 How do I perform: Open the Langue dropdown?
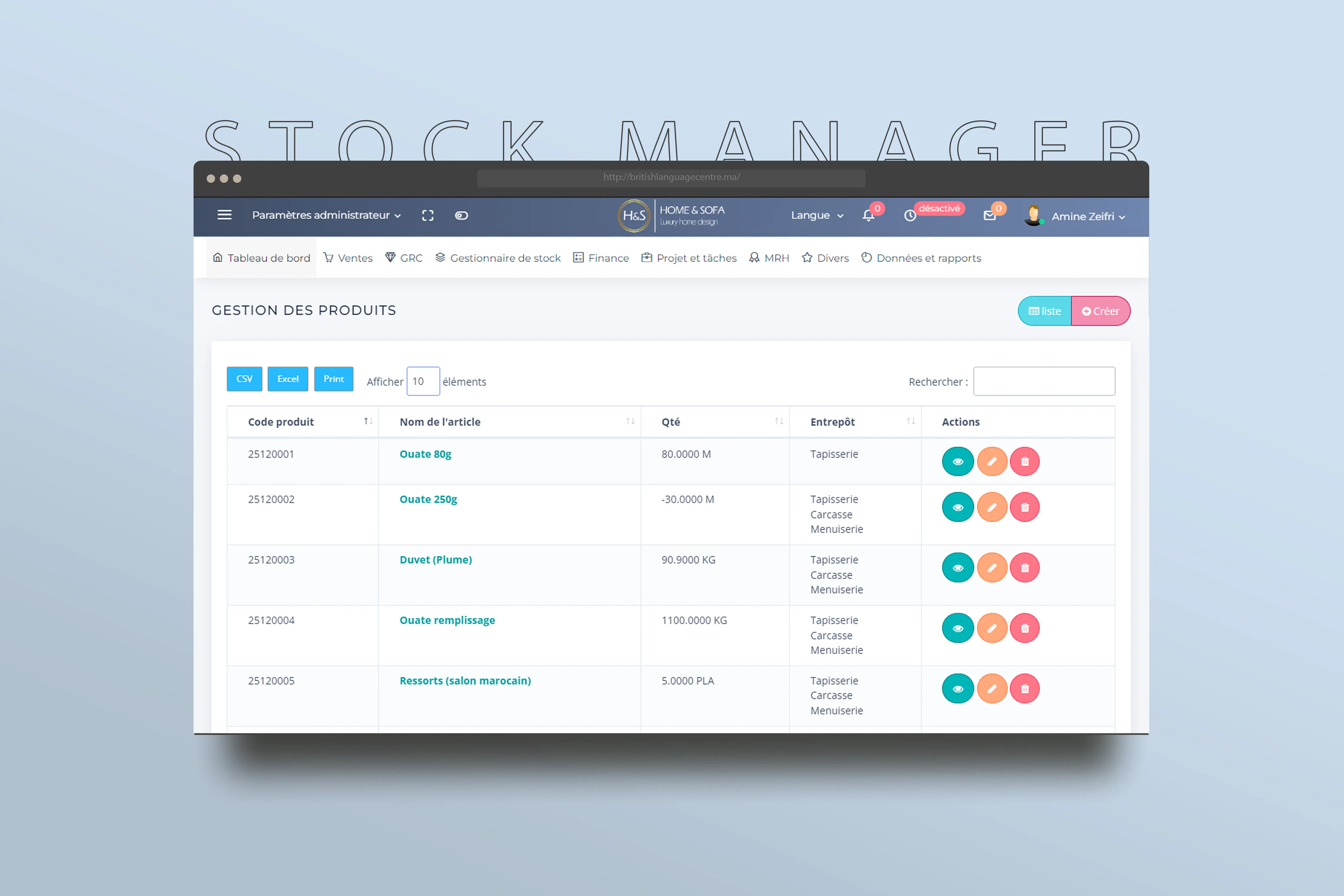click(x=817, y=215)
